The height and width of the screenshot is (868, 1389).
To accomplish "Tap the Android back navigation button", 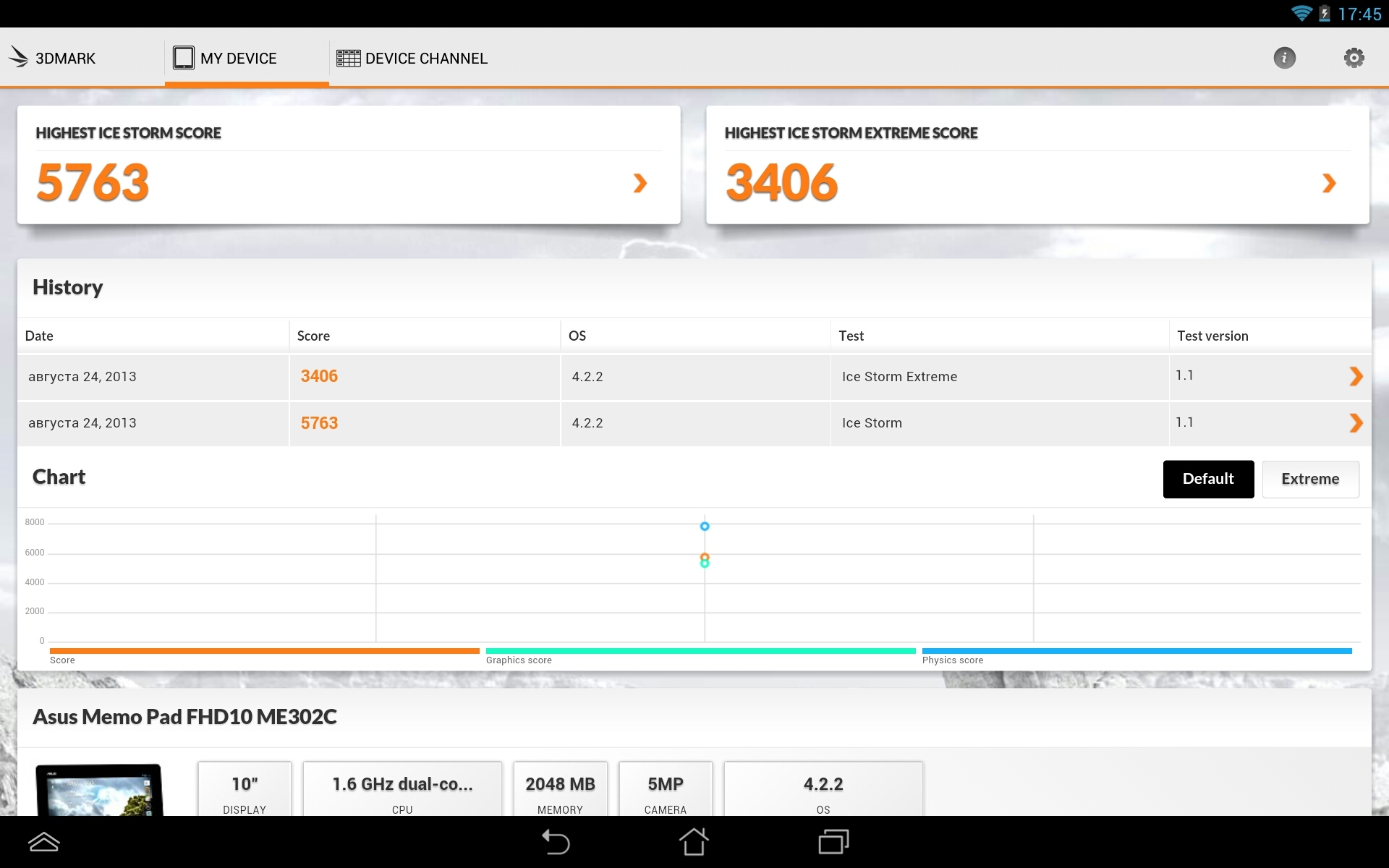I will coord(556,842).
